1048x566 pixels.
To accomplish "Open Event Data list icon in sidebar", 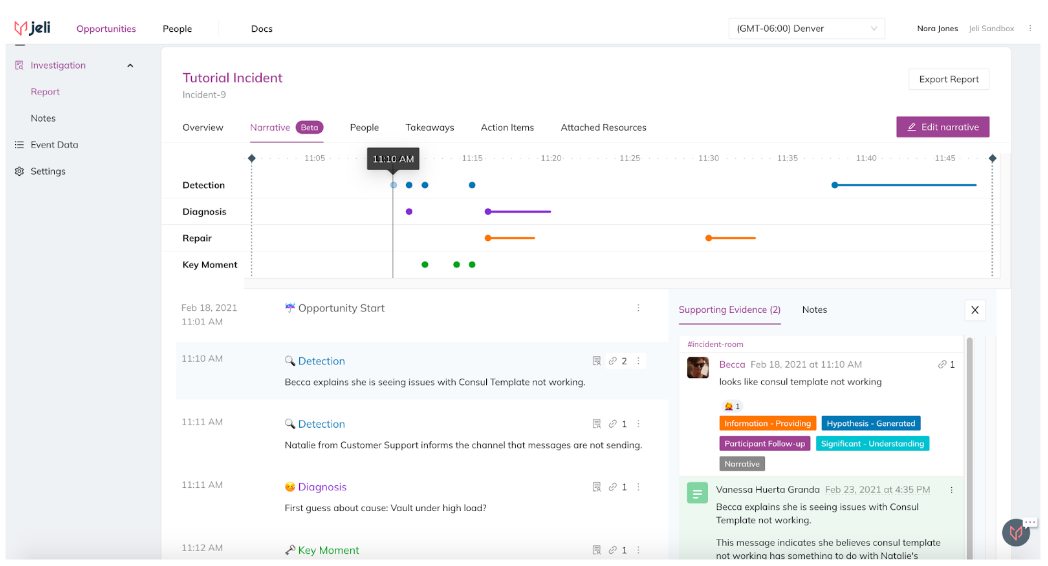I will [x=19, y=144].
